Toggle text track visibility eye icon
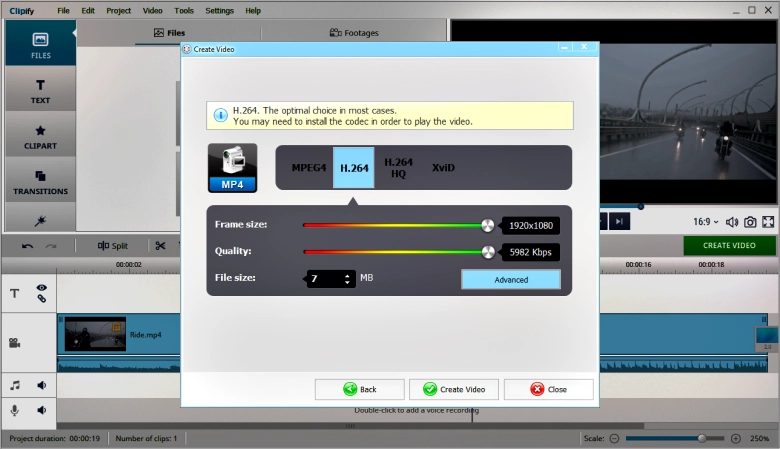Image resolution: width=780 pixels, height=449 pixels. [42, 287]
